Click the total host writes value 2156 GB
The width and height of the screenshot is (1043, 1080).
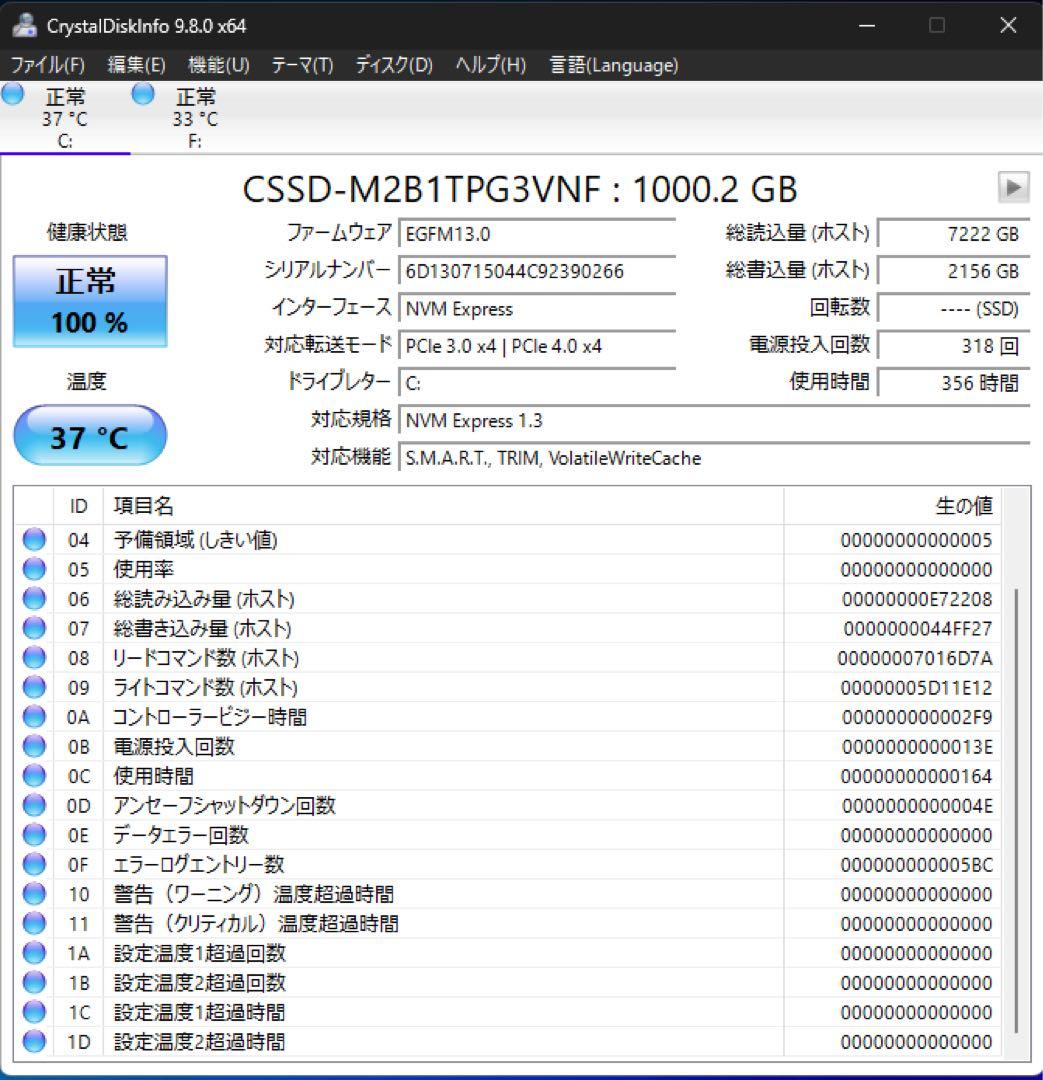pyautogui.click(x=954, y=271)
